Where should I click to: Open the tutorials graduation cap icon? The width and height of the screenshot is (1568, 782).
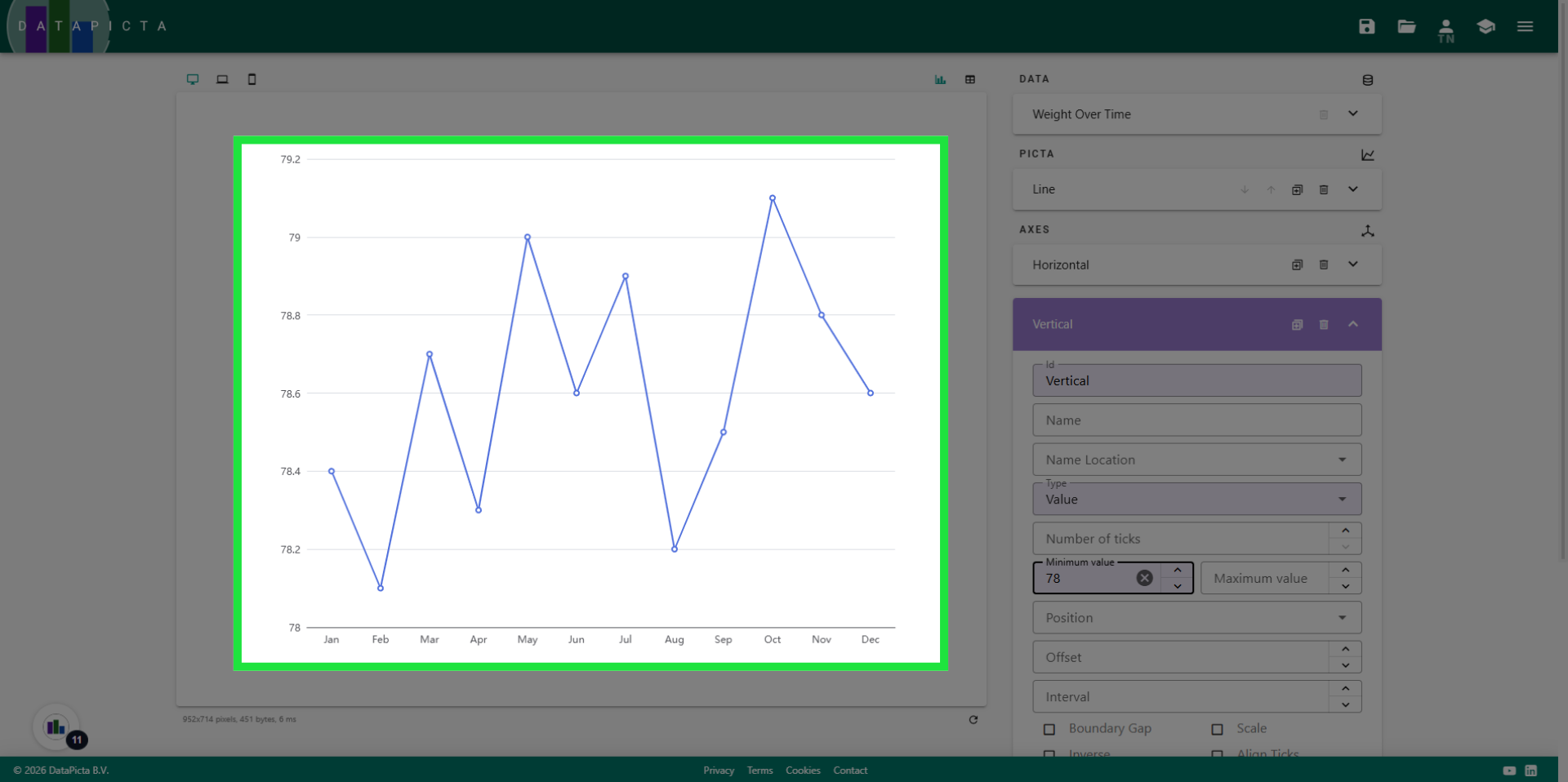1486,26
